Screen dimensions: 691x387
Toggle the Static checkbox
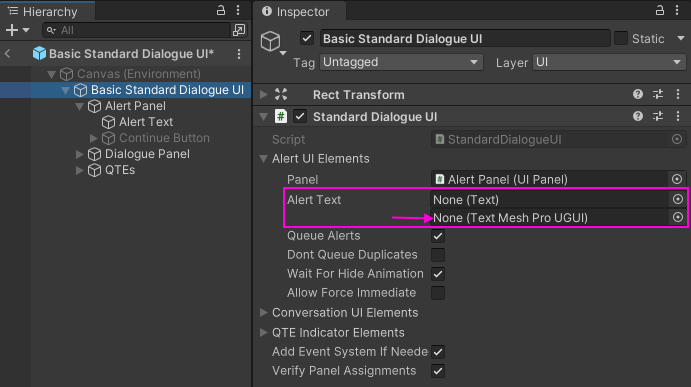click(620, 38)
